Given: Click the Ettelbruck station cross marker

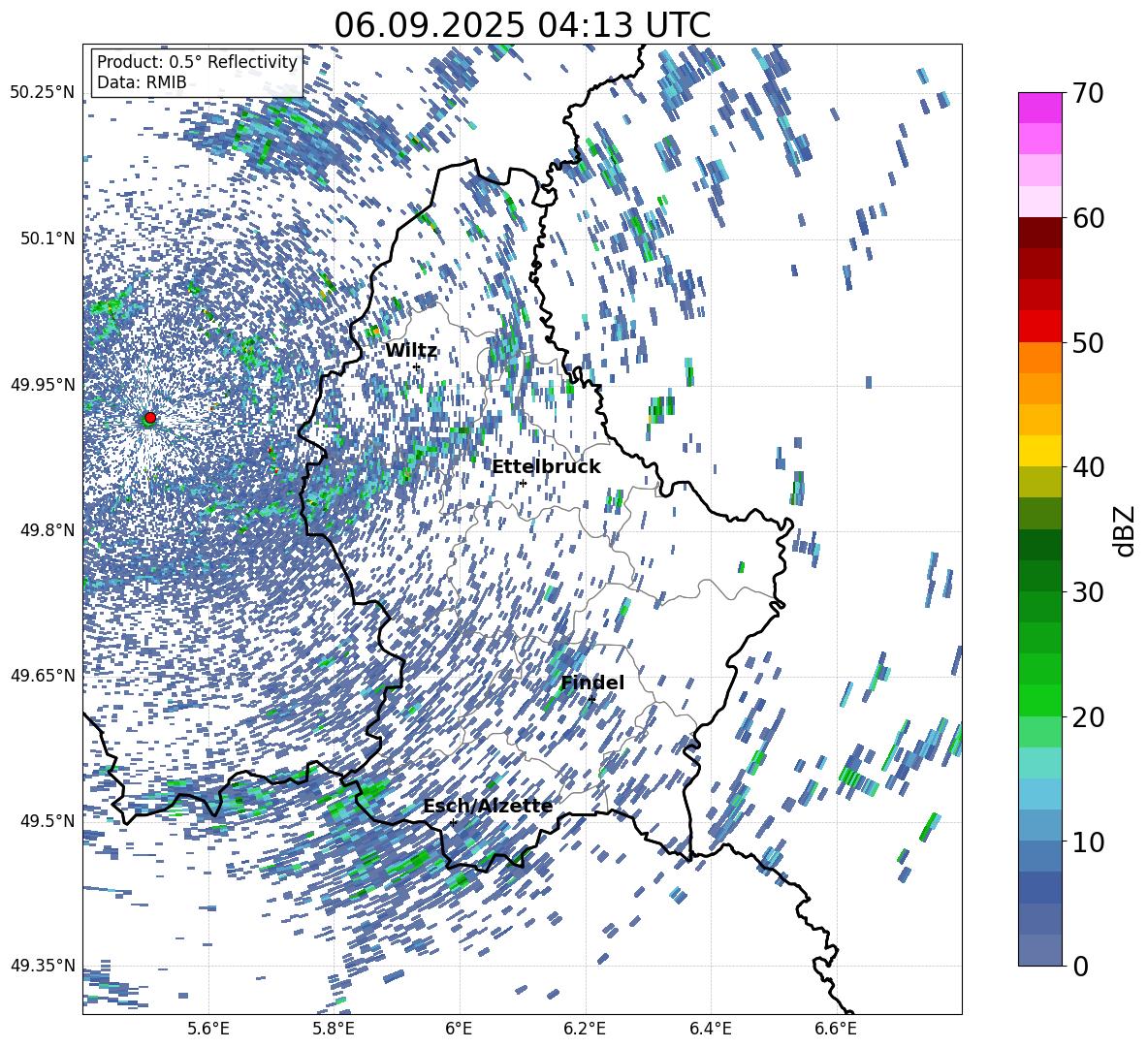Looking at the screenshot, I should click(523, 483).
